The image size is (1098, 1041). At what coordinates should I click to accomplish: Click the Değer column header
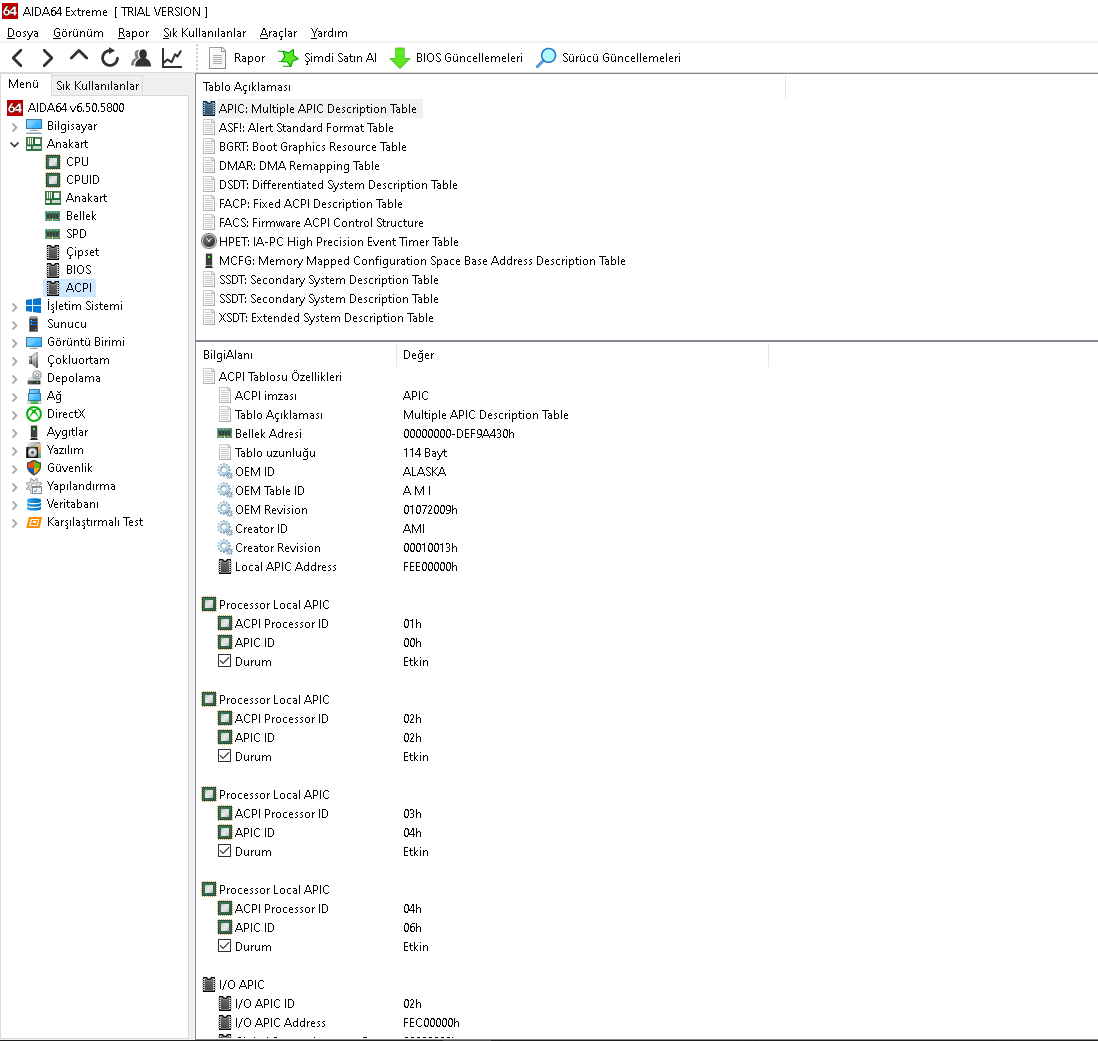(583, 355)
